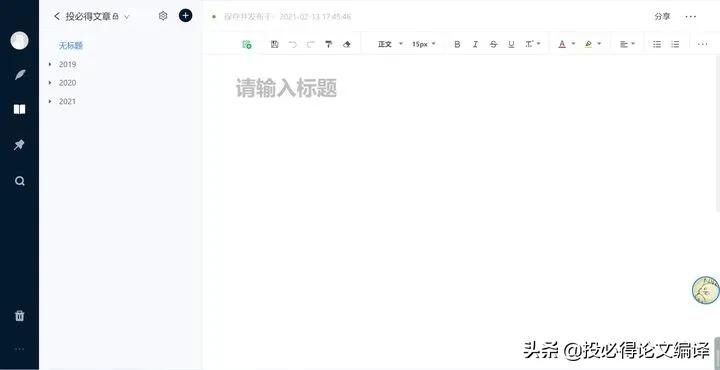Create new document with the plus button
The image size is (720, 370).
(x=186, y=16)
